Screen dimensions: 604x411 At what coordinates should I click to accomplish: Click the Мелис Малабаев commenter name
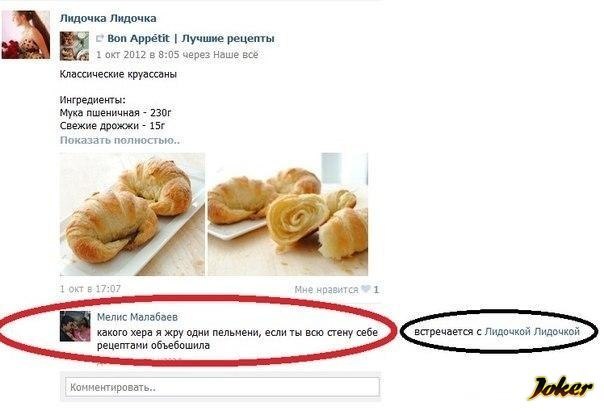pos(137,317)
